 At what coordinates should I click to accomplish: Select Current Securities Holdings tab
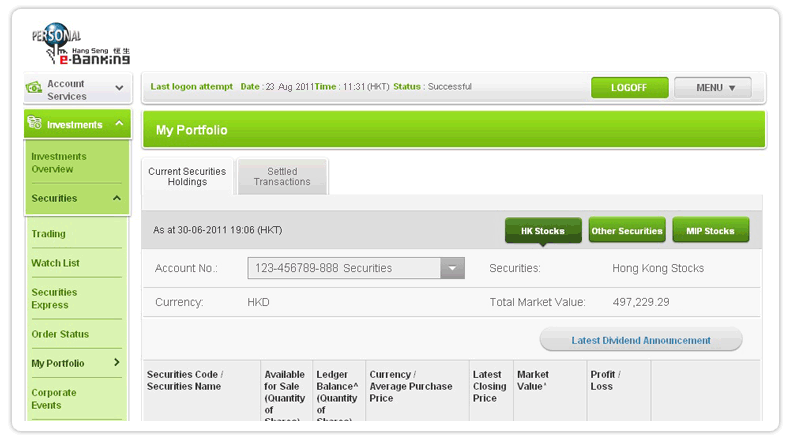[x=187, y=177]
